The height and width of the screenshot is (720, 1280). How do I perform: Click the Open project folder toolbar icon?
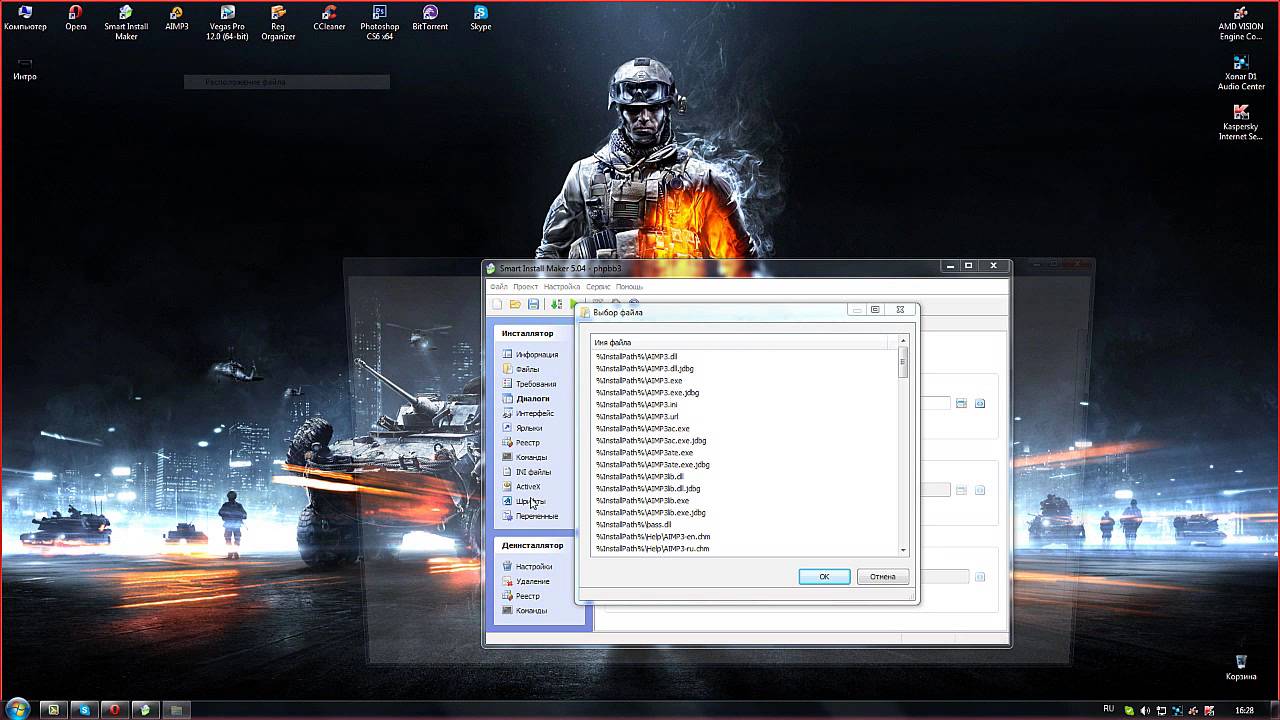(x=515, y=304)
